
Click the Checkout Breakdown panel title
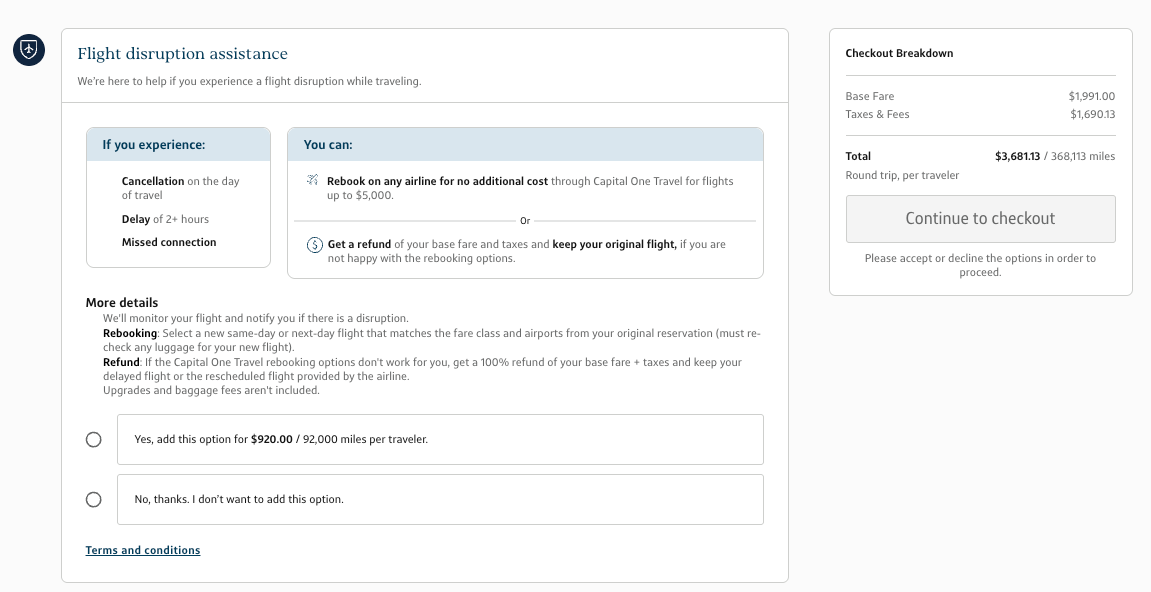[x=899, y=53]
